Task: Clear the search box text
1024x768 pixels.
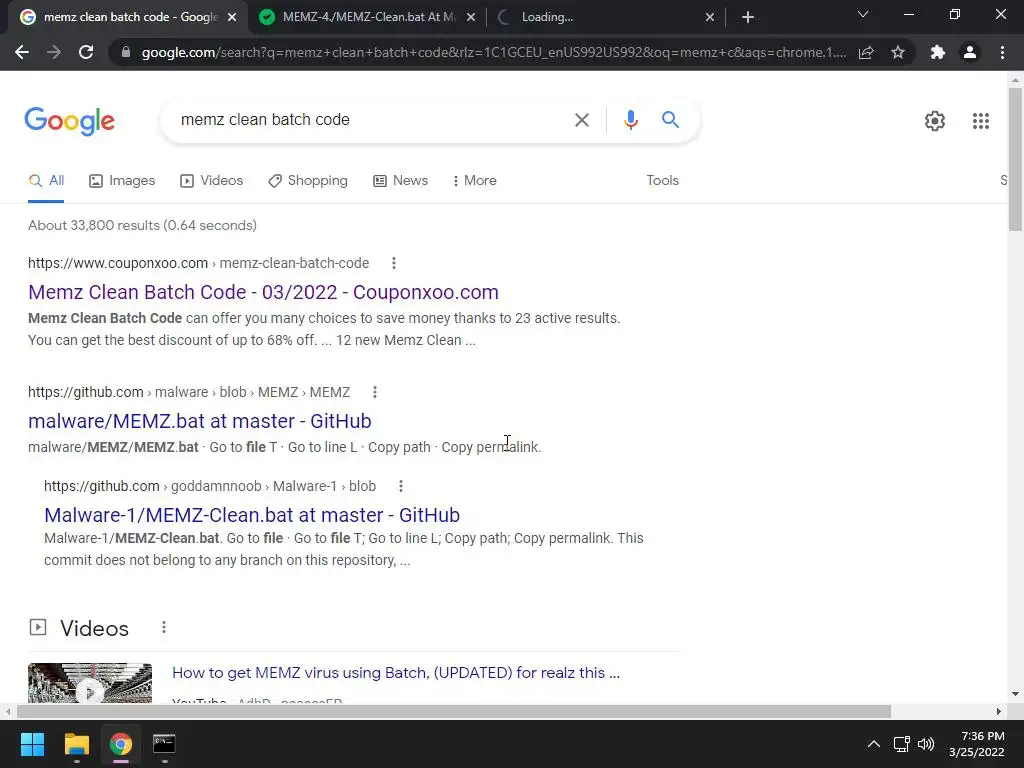Action: point(581,120)
